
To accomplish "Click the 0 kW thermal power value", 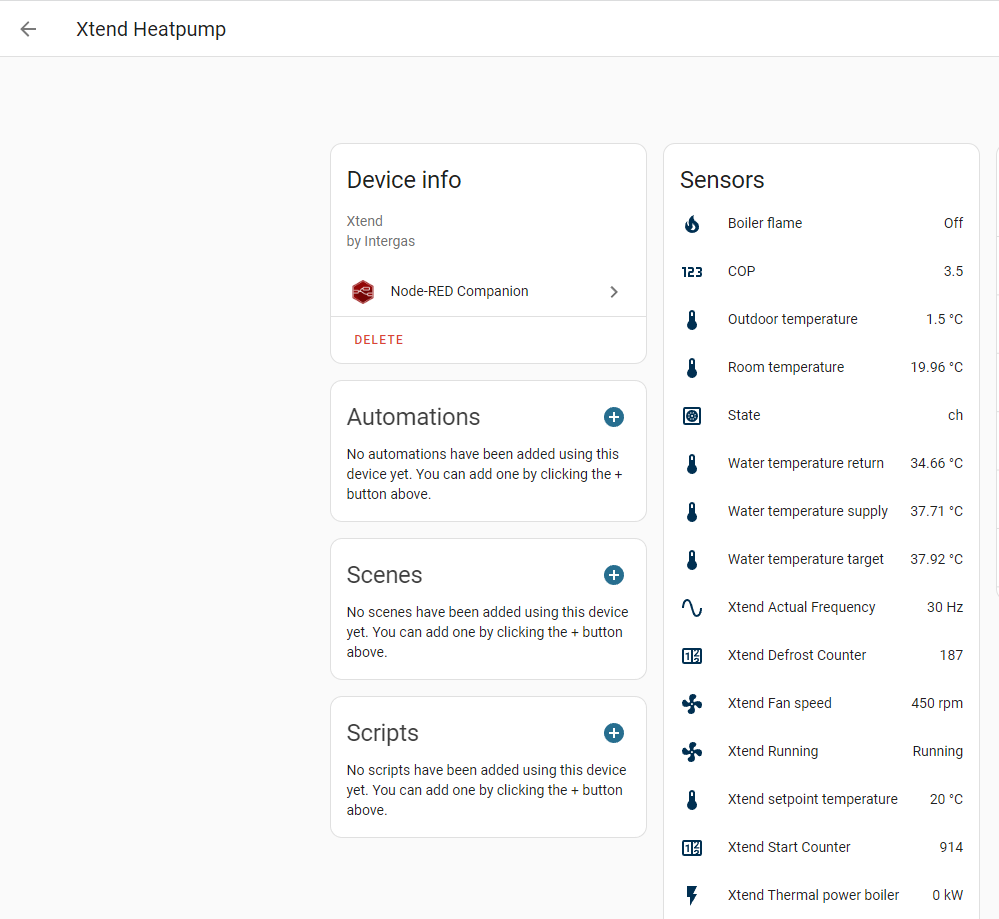I will pos(947,895).
